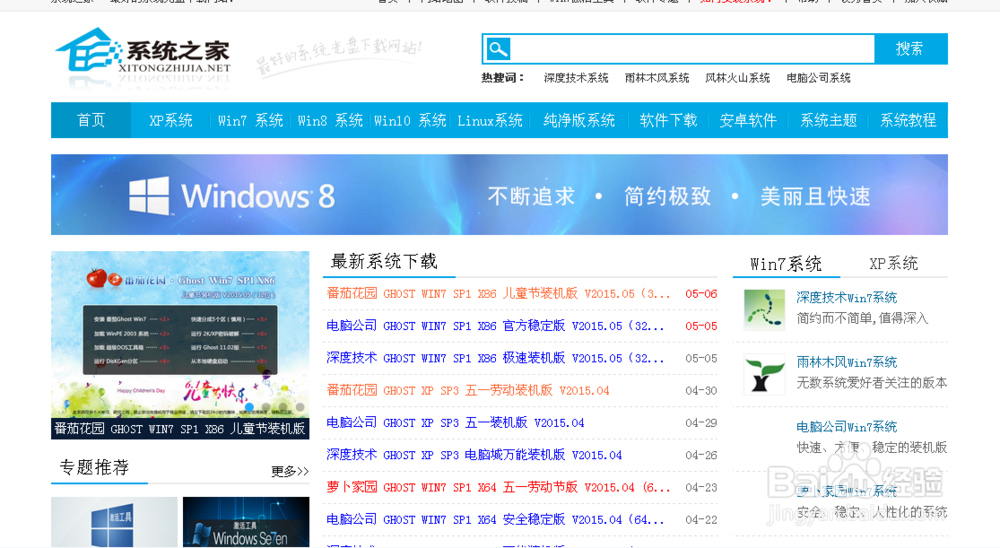Open 萝卜家园 GHOST WIN7 SP1 X64 五一劳动节版 link
1000x548 pixels.
tap(498, 487)
